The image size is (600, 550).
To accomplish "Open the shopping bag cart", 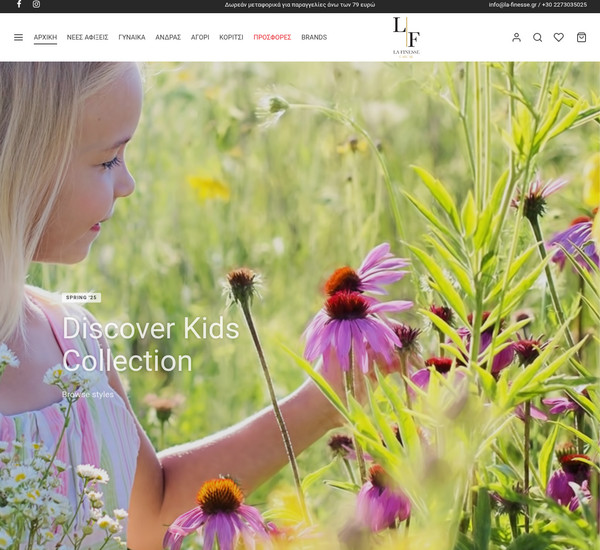I will (x=581, y=37).
